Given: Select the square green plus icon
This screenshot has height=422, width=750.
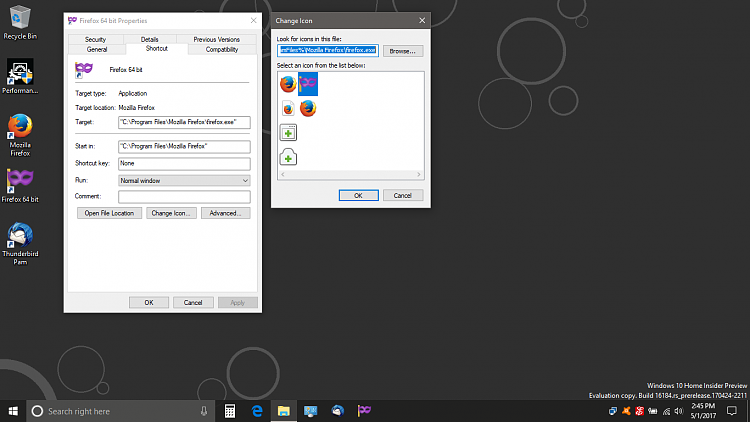Looking at the screenshot, I should click(x=288, y=133).
